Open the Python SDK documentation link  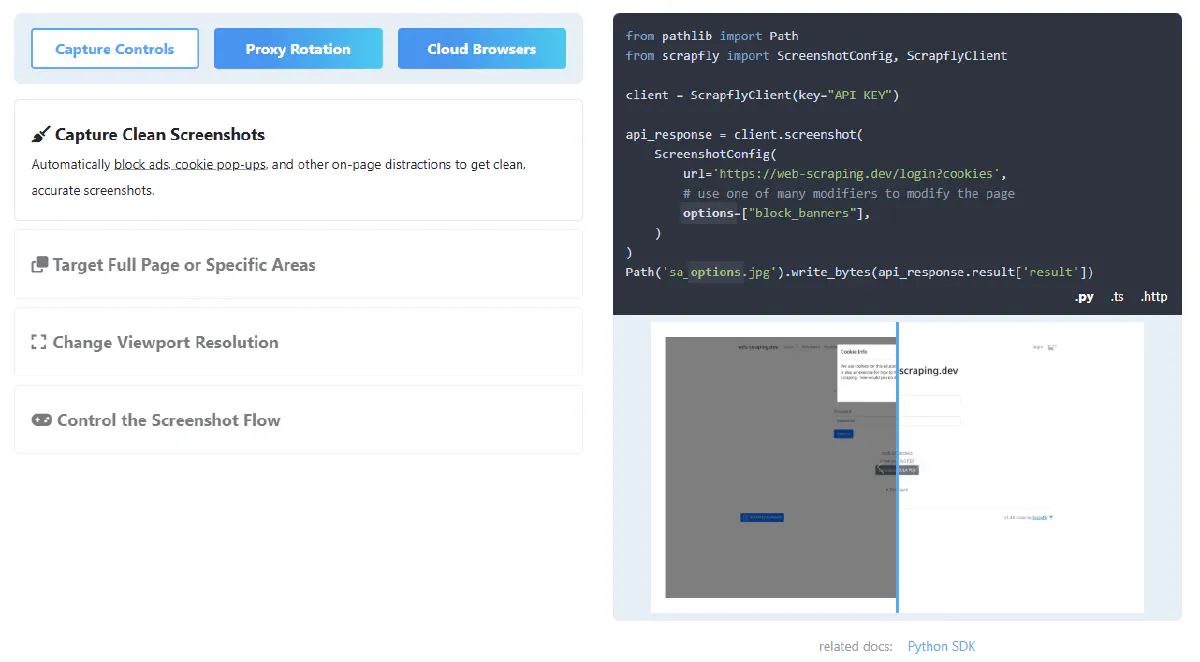click(x=940, y=645)
